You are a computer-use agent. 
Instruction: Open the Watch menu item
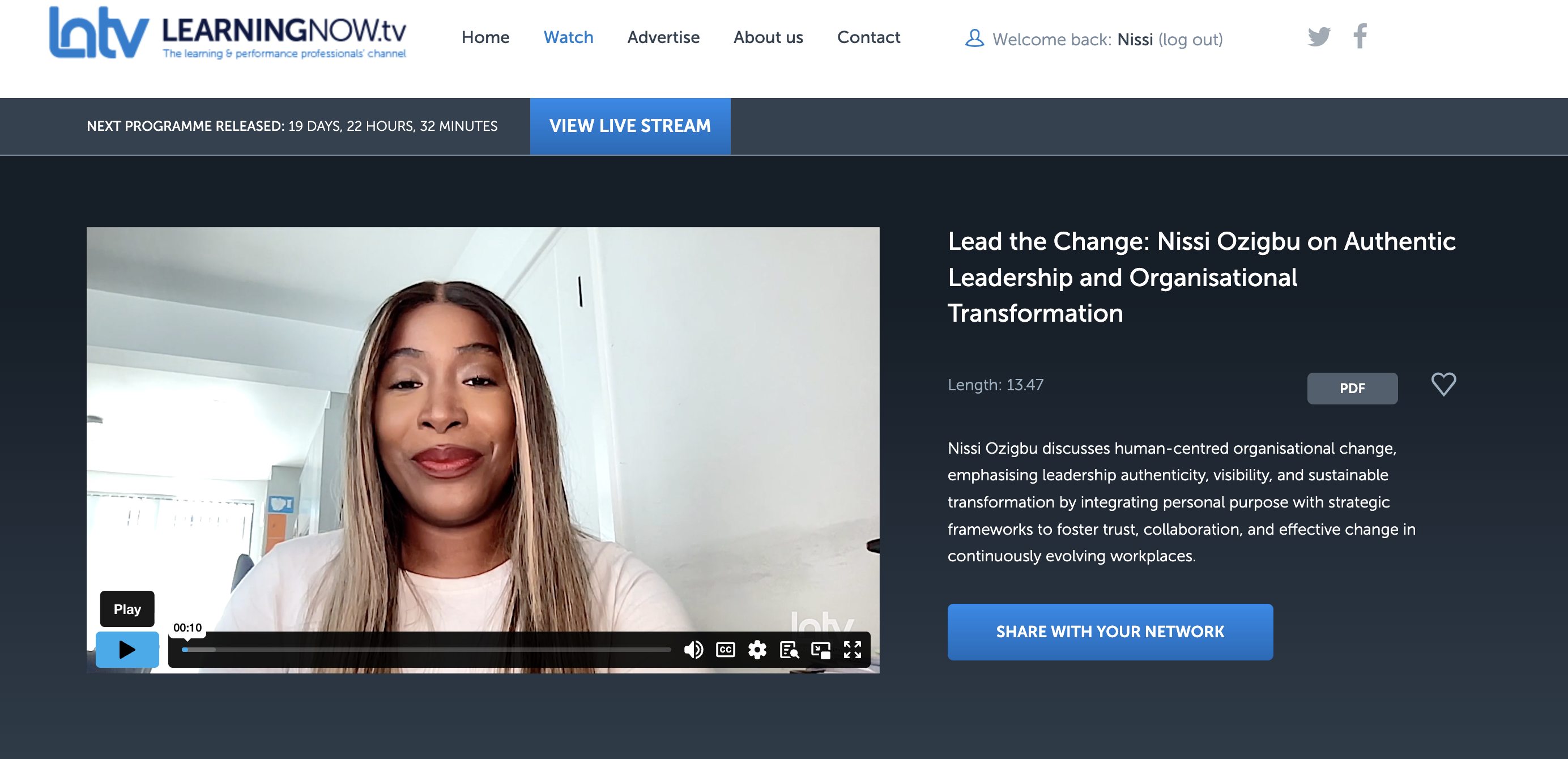pos(568,37)
